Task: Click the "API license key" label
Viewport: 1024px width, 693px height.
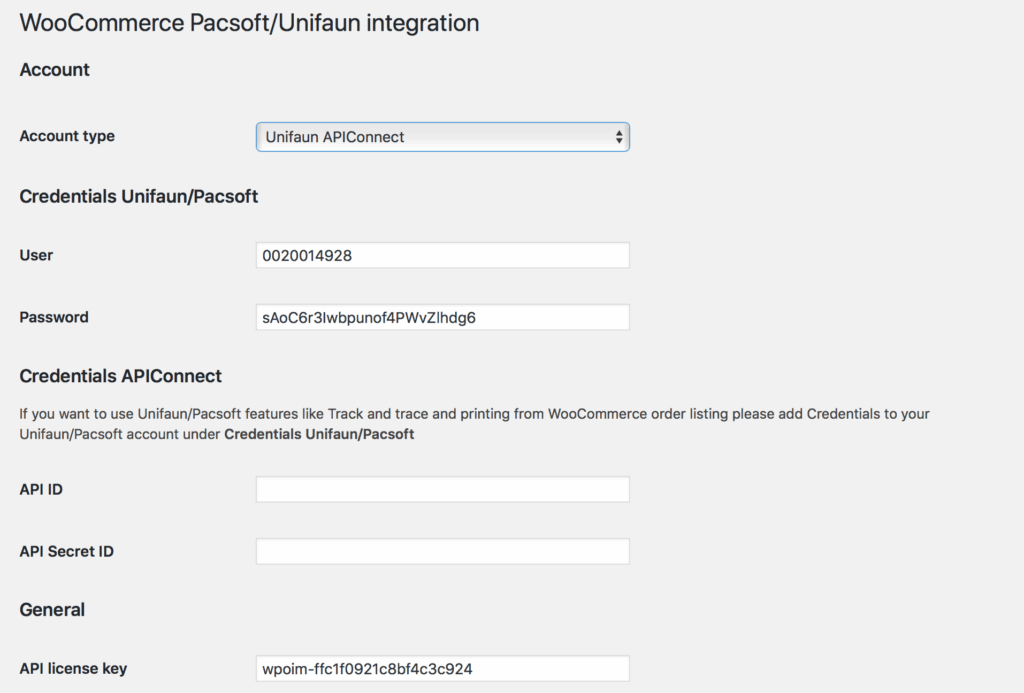Action: pos(73,668)
